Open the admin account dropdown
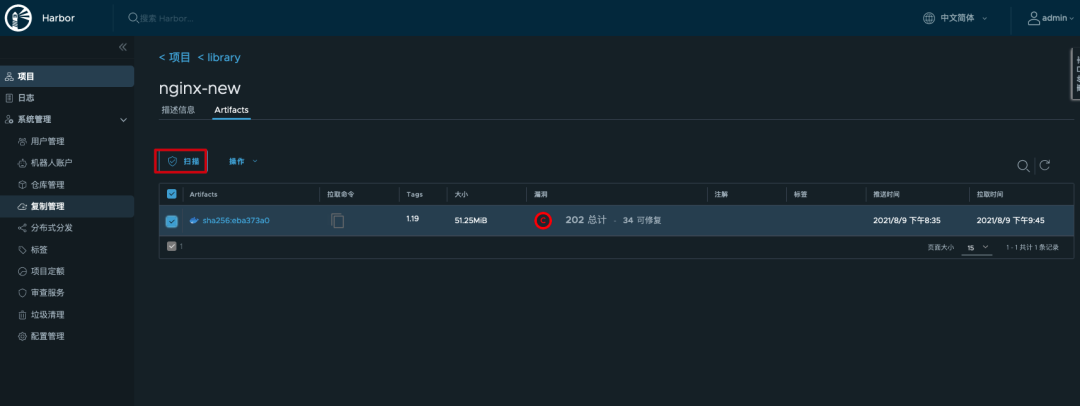This screenshot has height=406, width=1080. pyautogui.click(x=1057, y=18)
